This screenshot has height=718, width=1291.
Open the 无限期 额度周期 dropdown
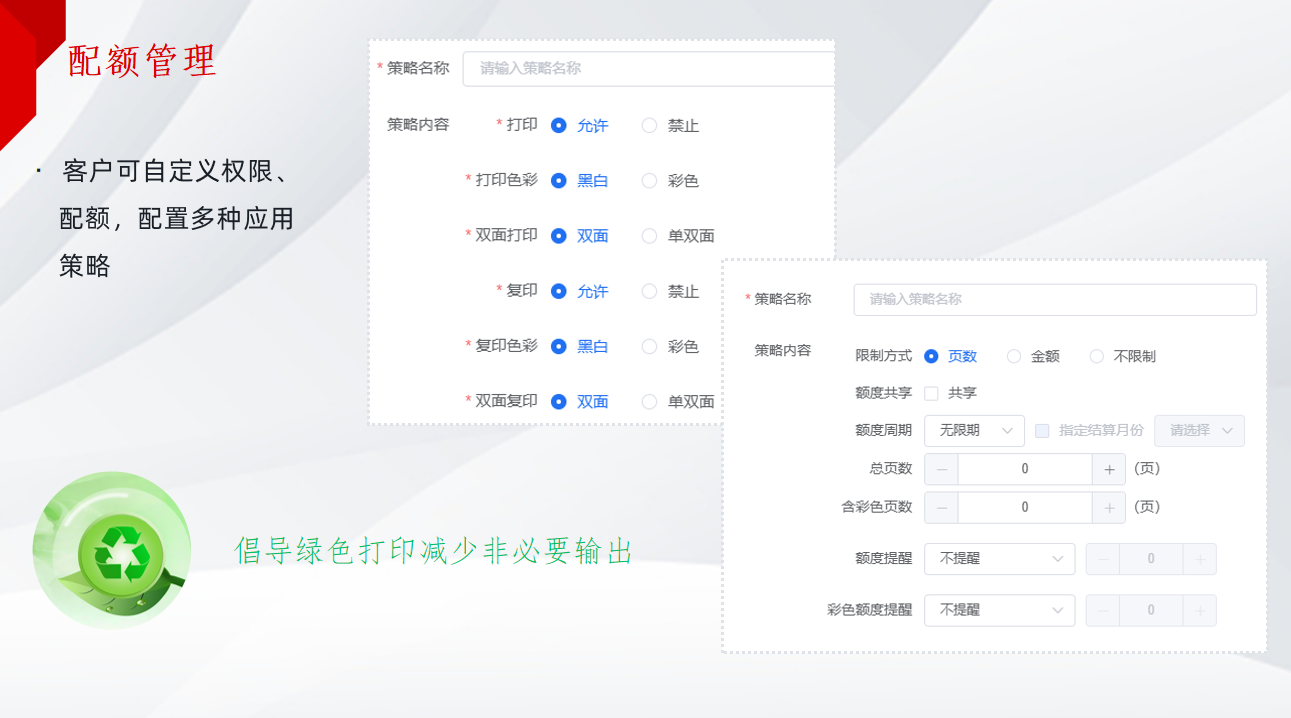975,431
